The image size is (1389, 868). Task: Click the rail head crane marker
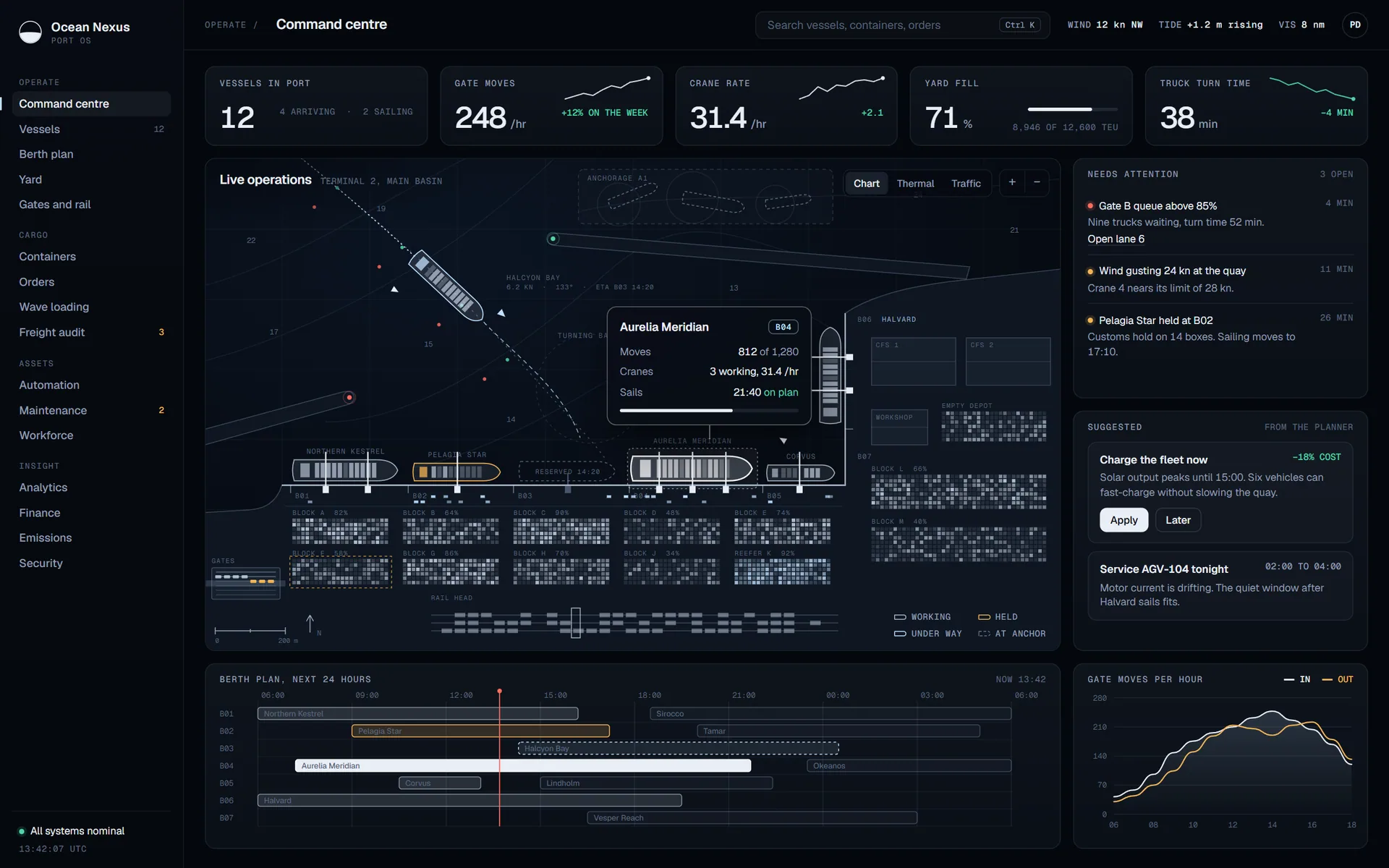tap(576, 623)
